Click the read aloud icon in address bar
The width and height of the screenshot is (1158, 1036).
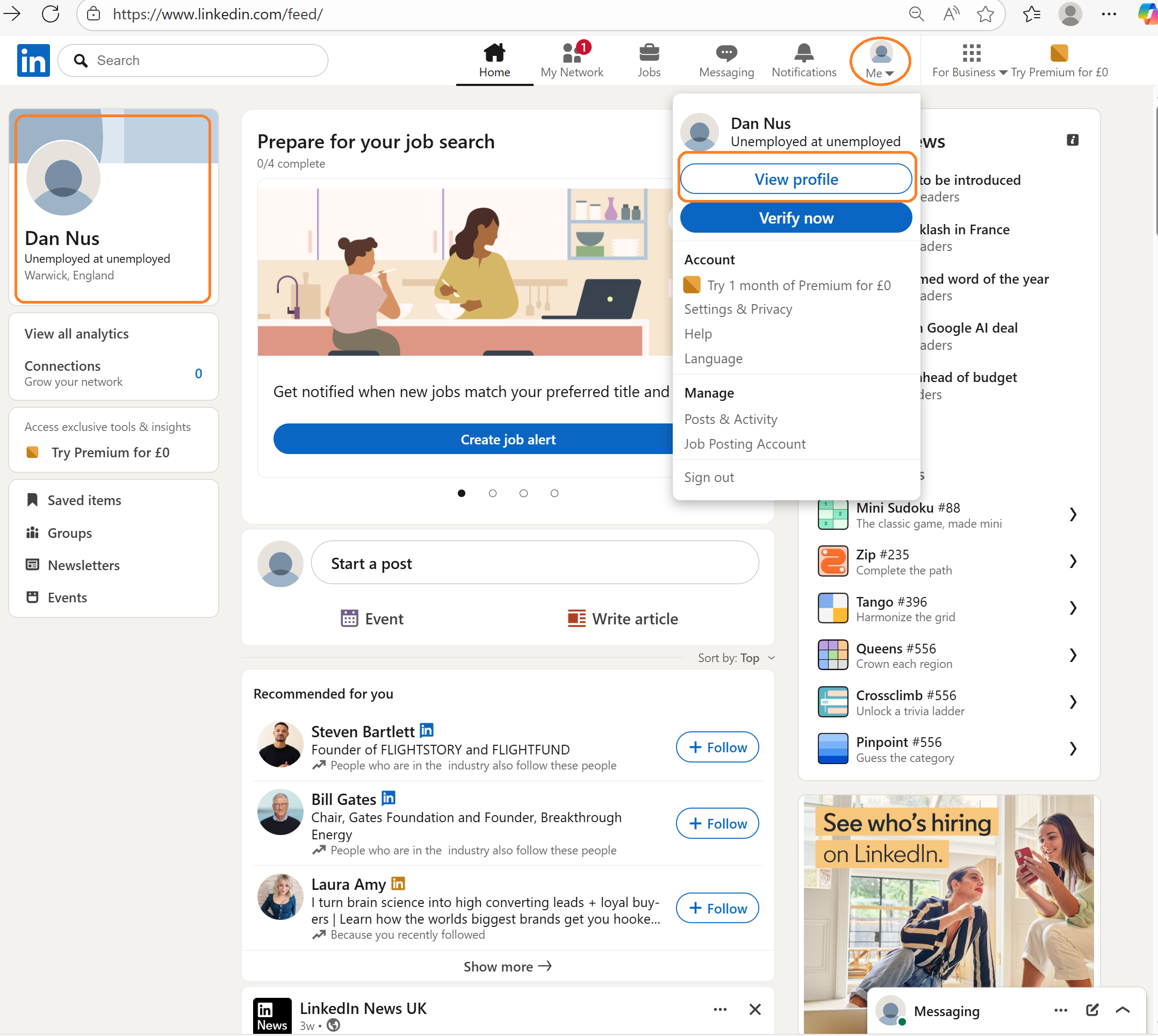(x=951, y=13)
